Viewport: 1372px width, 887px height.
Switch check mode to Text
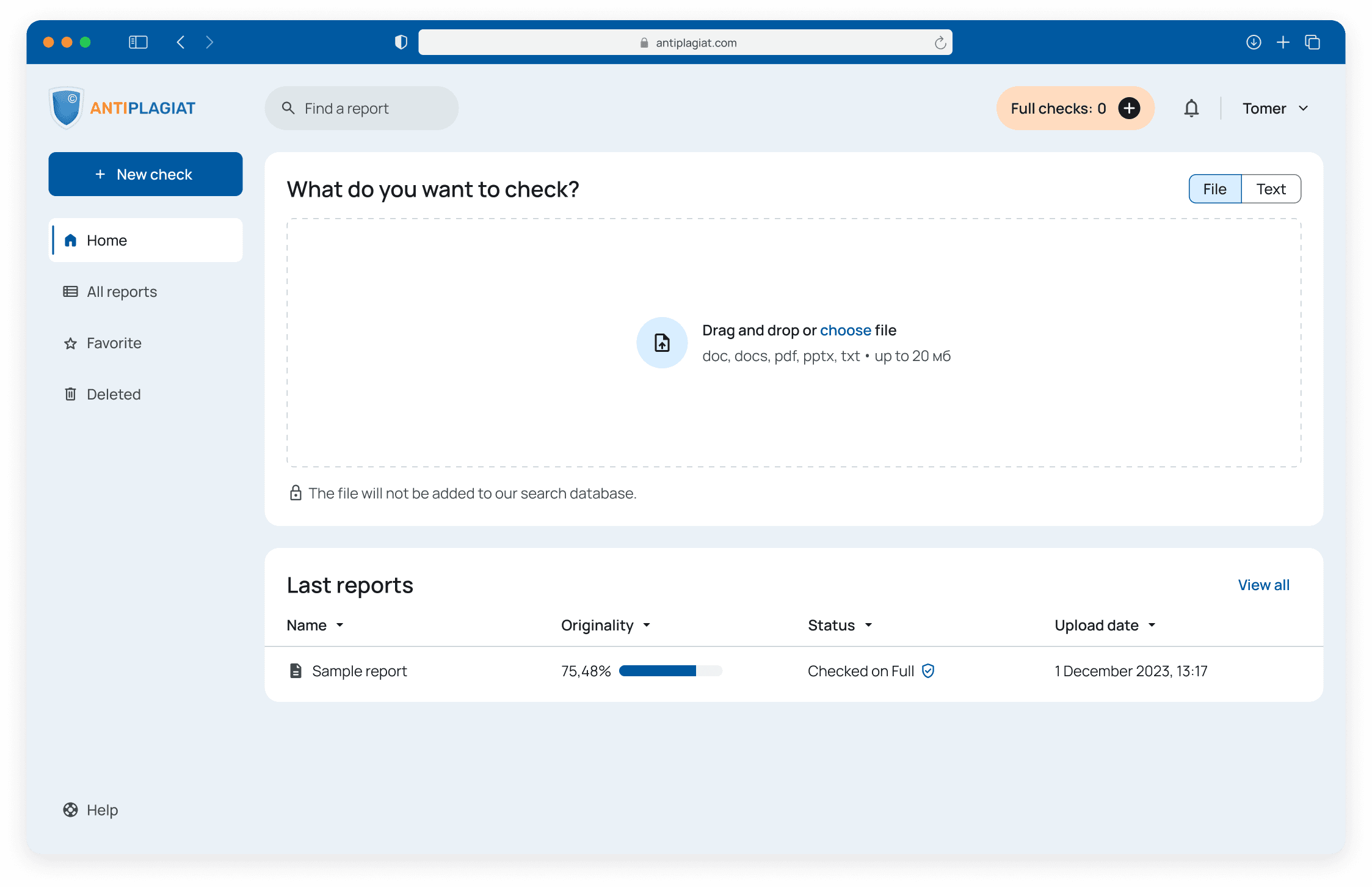(x=1271, y=189)
